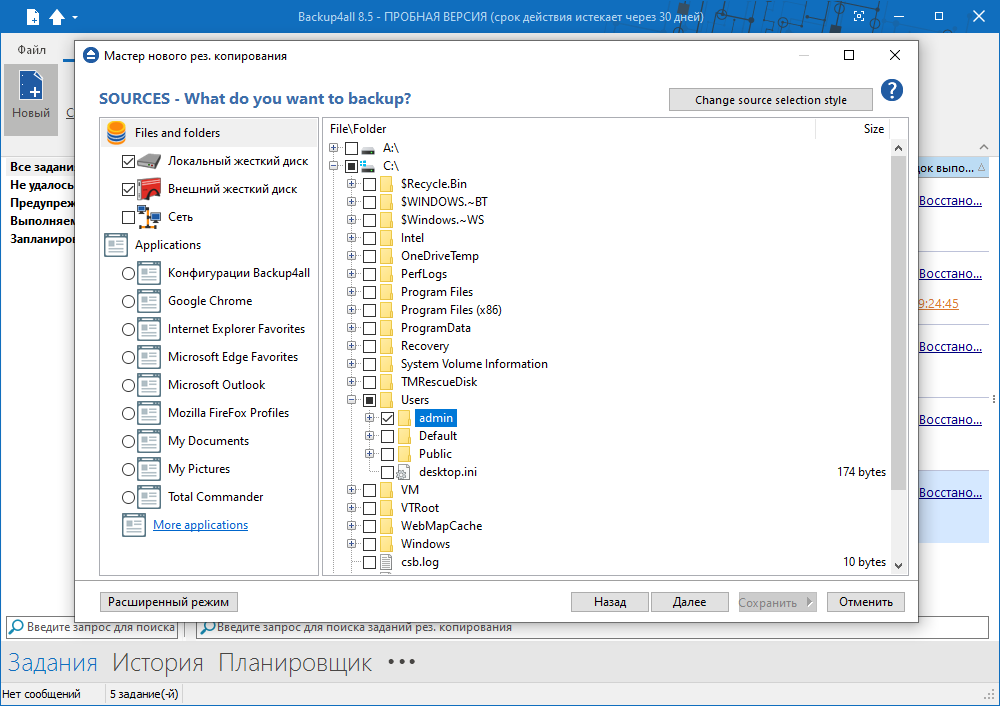
Task: Click the Files and folders database icon
Action: (117, 133)
